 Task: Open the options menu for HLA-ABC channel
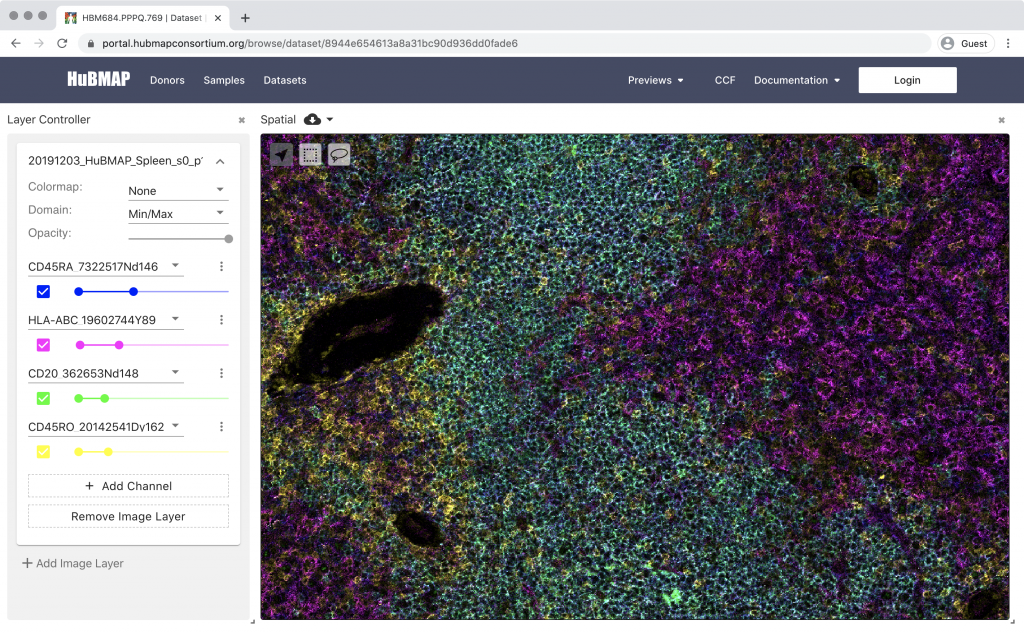[x=221, y=319]
